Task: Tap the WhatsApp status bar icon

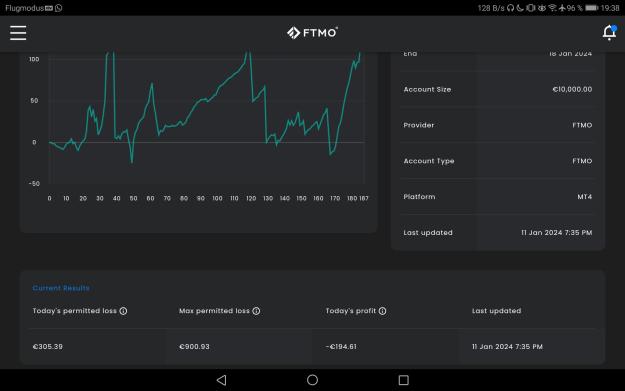Action: click(59, 8)
